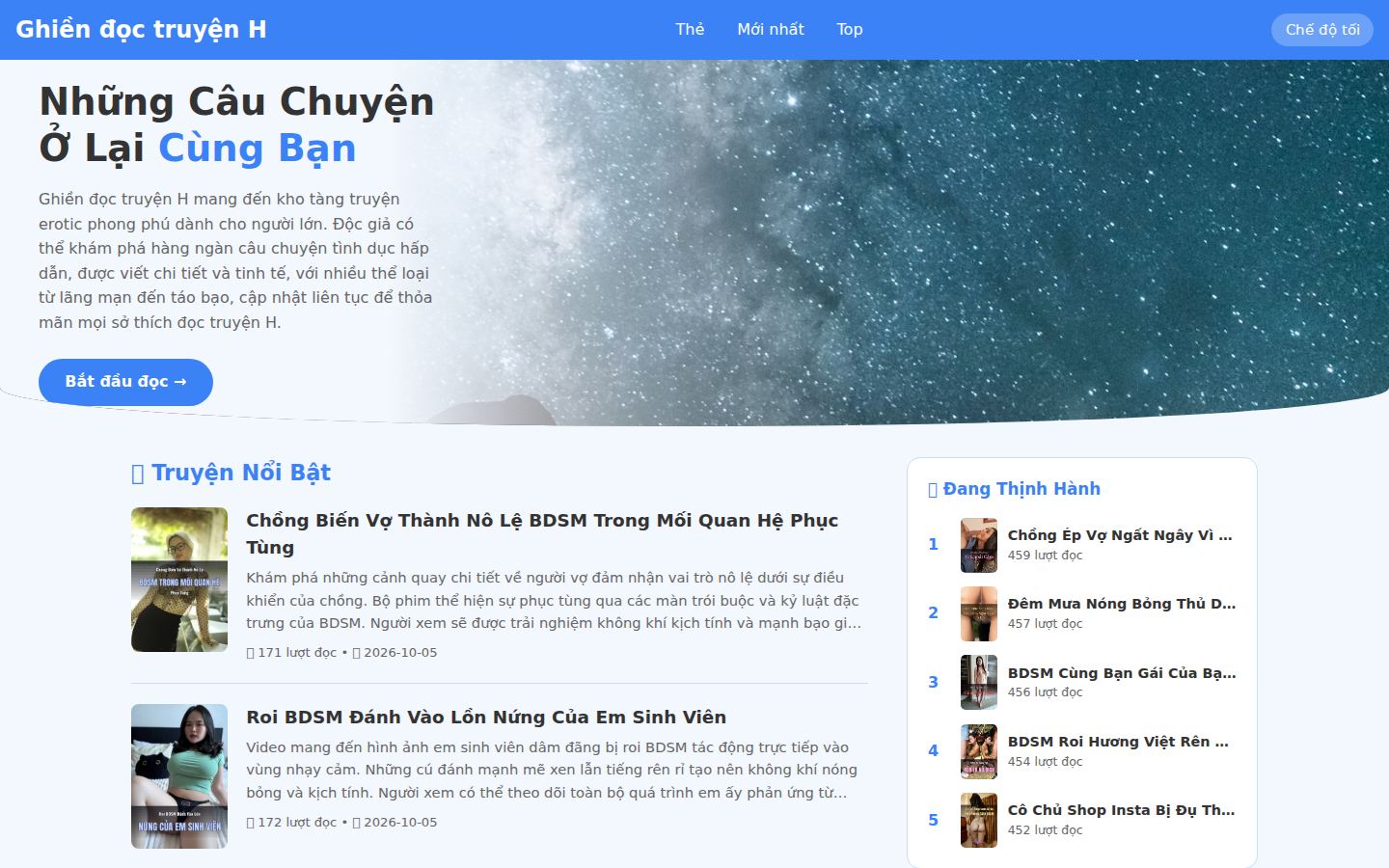Screen dimensions: 1389x868
Task: Click the "459 lượt đọc" count
Action: pyautogui.click(x=1045, y=555)
